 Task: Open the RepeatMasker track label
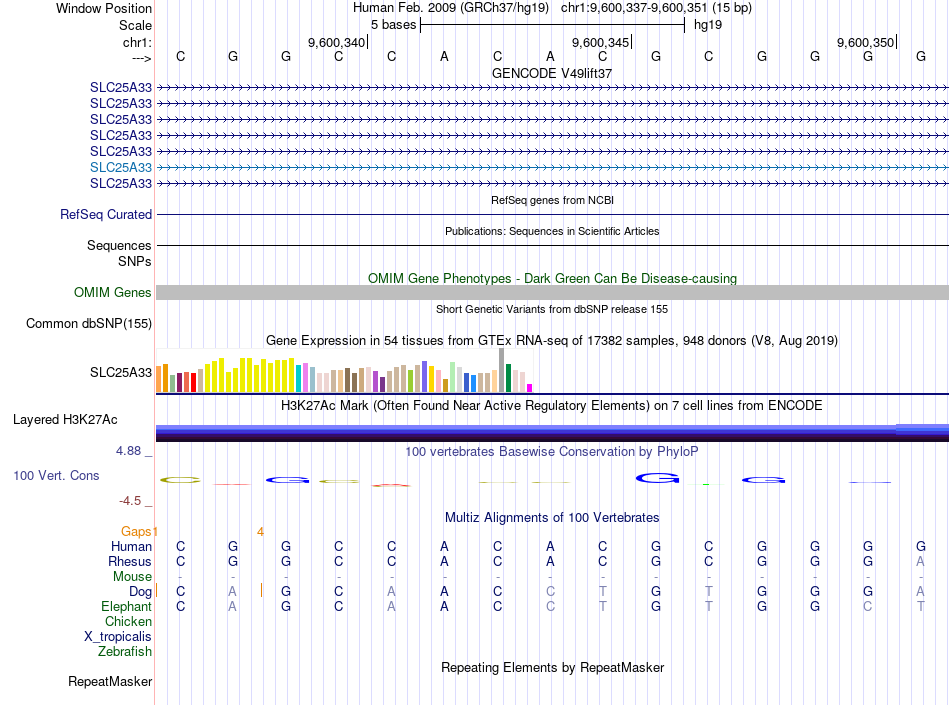110,681
